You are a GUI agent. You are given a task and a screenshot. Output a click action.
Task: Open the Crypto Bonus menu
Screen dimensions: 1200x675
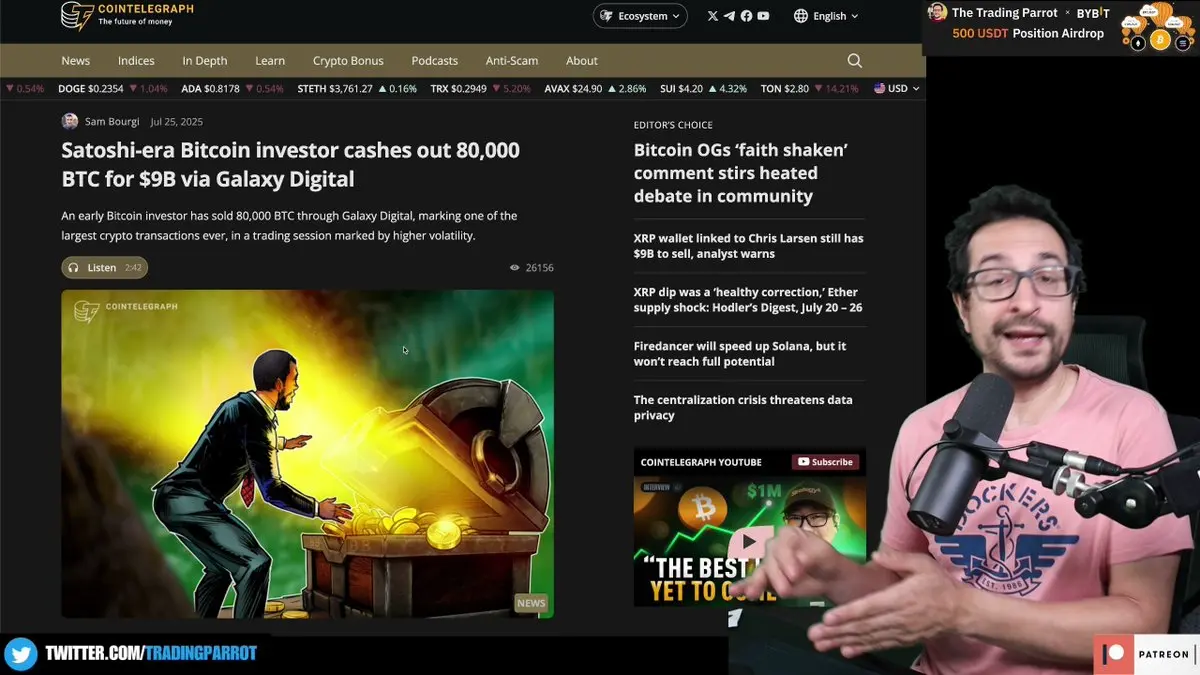click(x=348, y=61)
